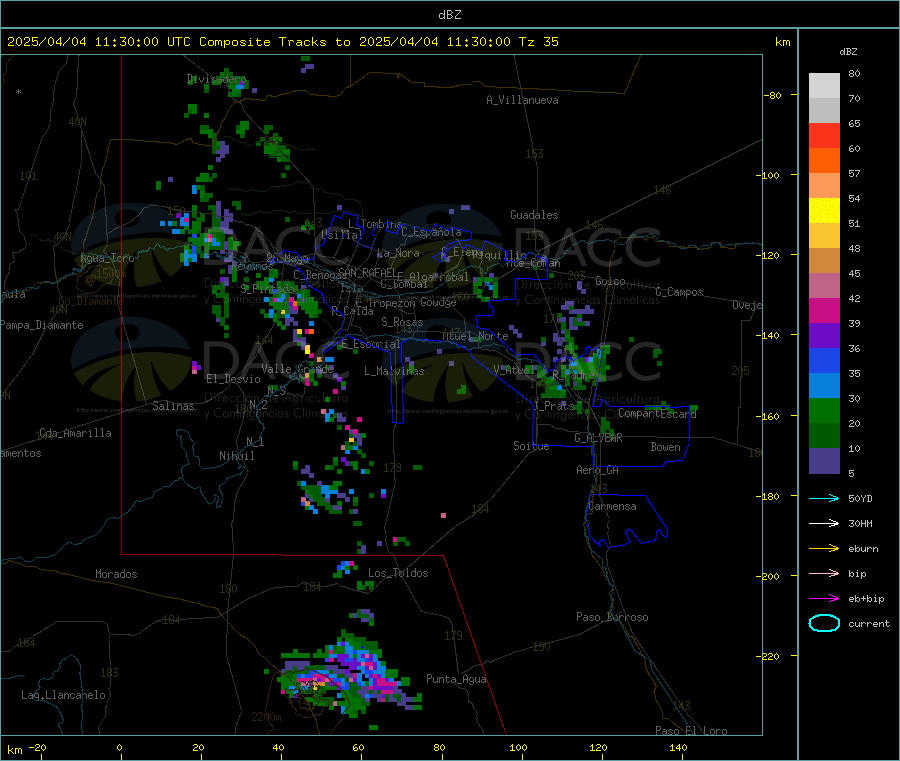
Task: Click the Paso_El_Loro map label
Action: [691, 731]
